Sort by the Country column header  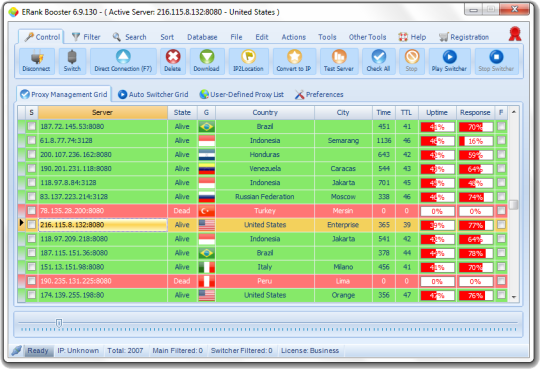[265, 113]
